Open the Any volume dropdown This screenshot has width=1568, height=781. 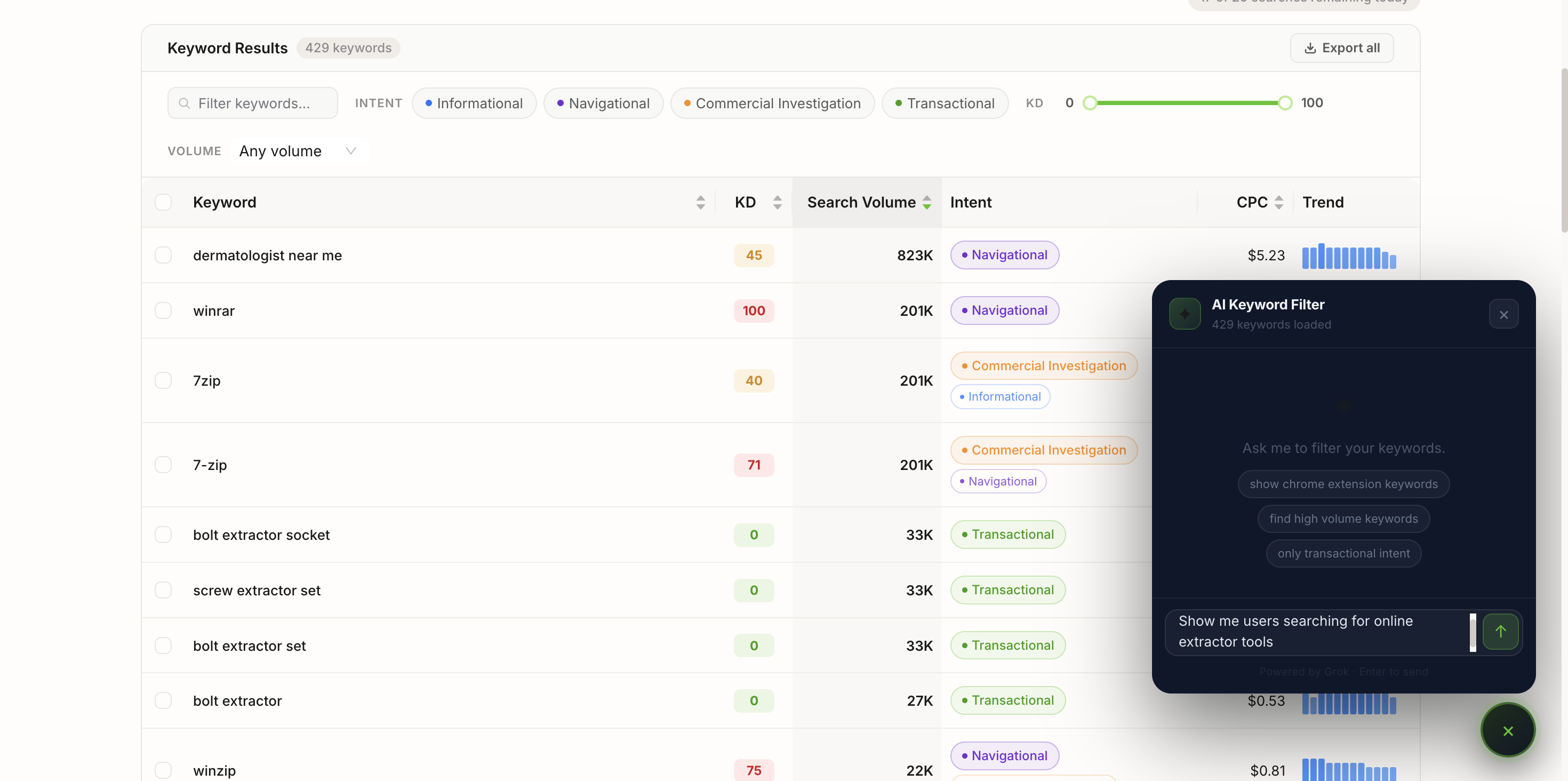pyautogui.click(x=298, y=150)
